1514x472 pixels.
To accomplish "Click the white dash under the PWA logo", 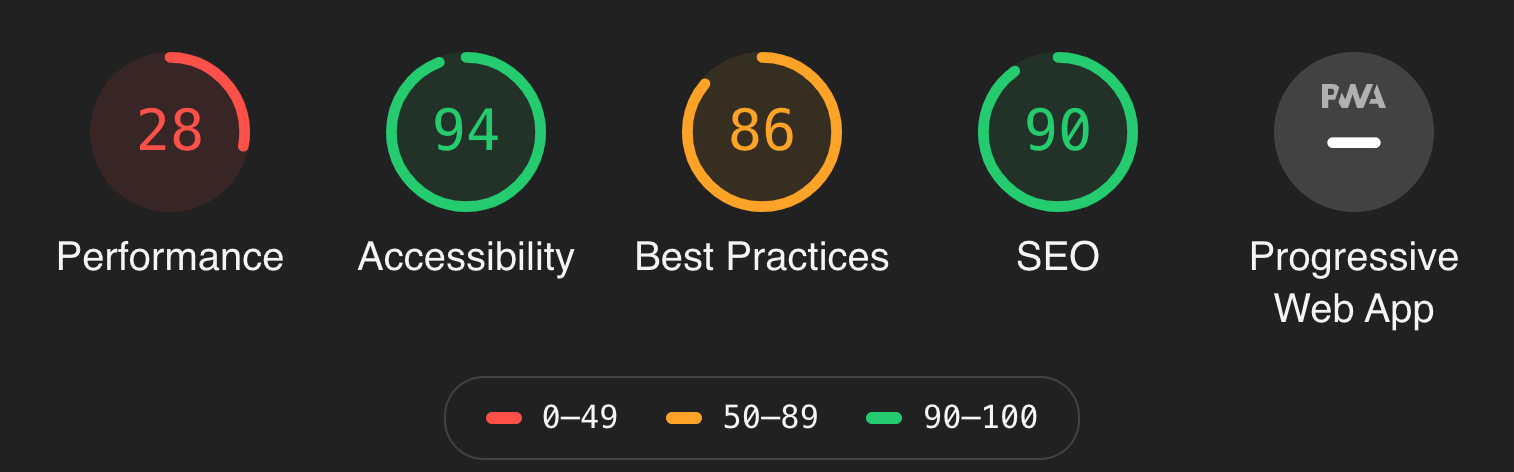I will point(1353,143).
